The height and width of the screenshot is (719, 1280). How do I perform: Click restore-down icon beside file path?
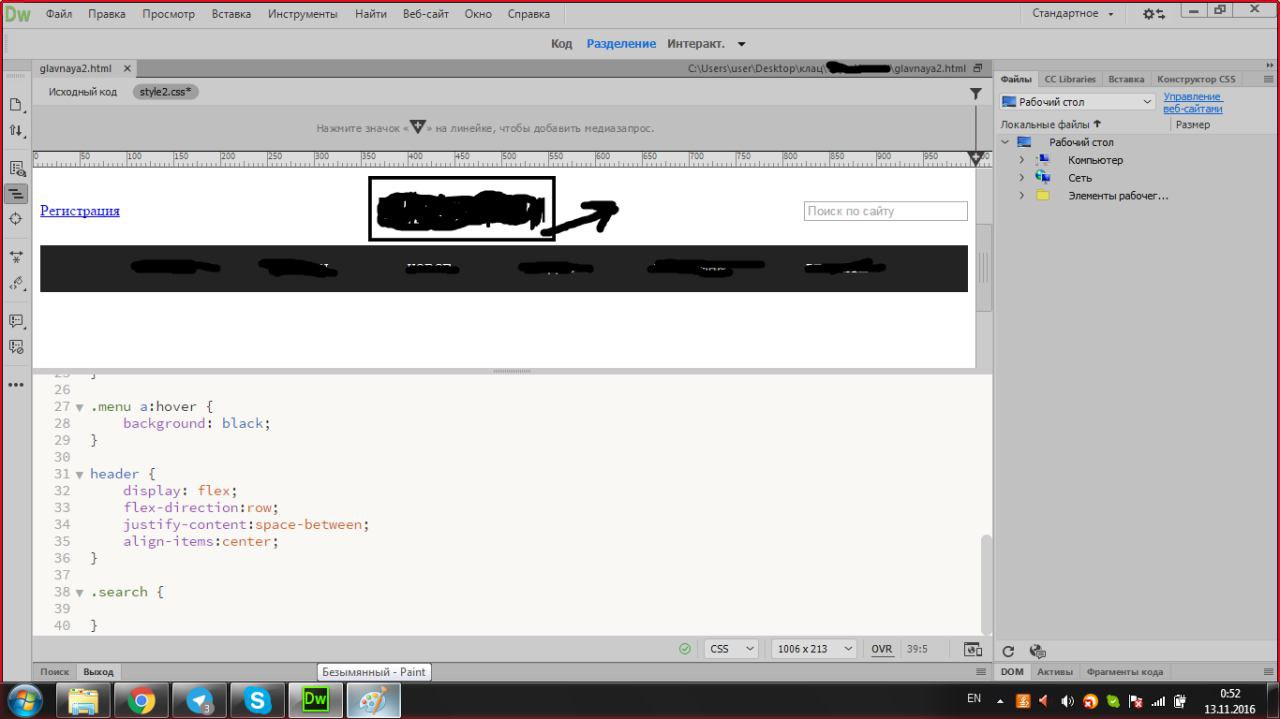point(977,69)
